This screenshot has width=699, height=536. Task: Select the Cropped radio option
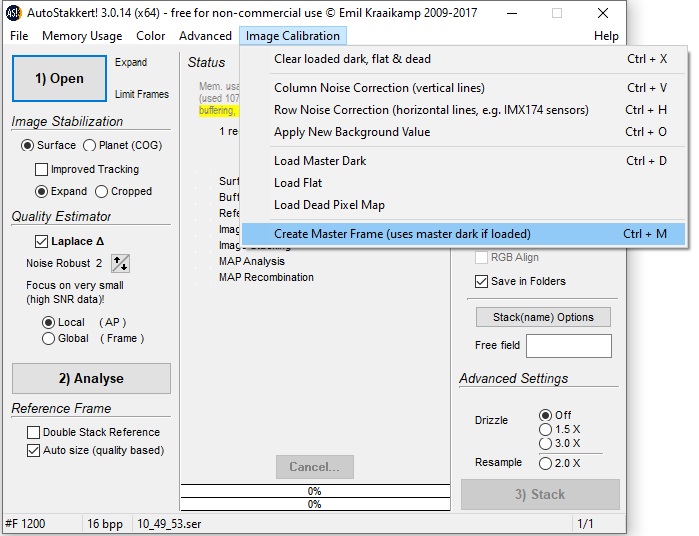coord(102,192)
